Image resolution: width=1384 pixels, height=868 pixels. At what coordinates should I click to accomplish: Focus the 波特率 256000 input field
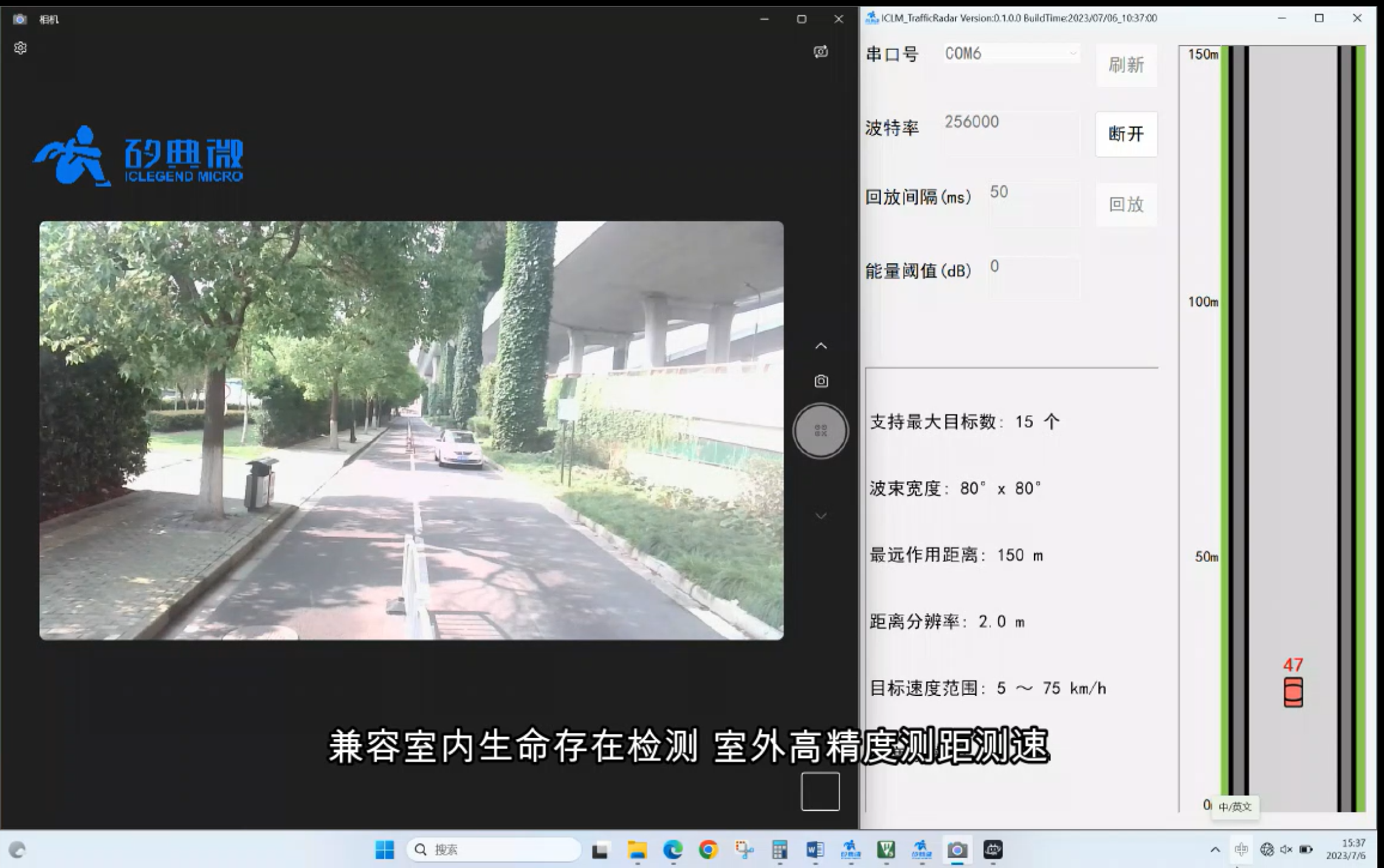pos(1011,134)
